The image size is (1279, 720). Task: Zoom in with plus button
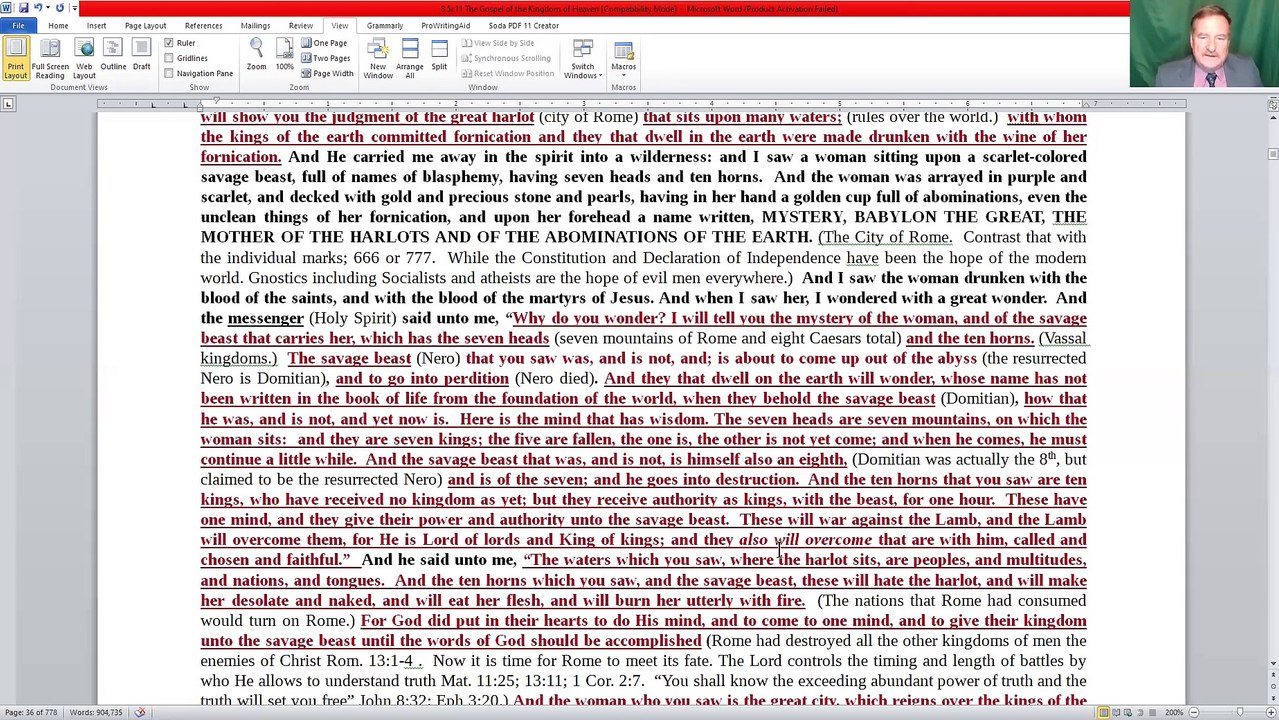click(1270, 712)
